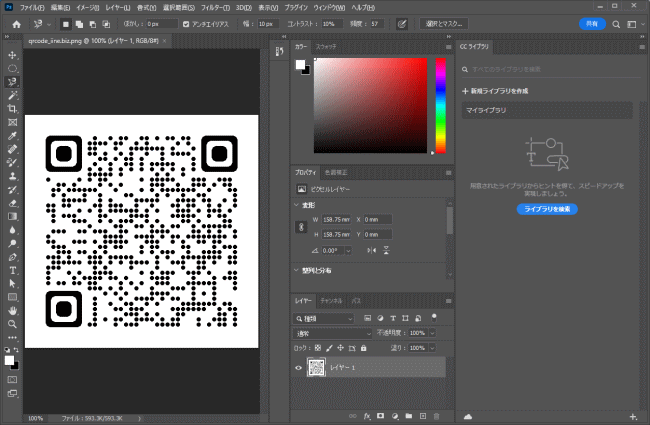This screenshot has height=425, width=650.
Task: Click the blue Share button
Action: (592, 24)
